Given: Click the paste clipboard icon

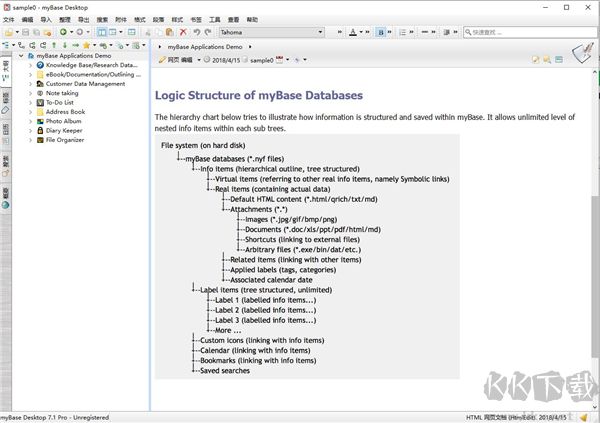Looking at the screenshot, I should coord(169,33).
